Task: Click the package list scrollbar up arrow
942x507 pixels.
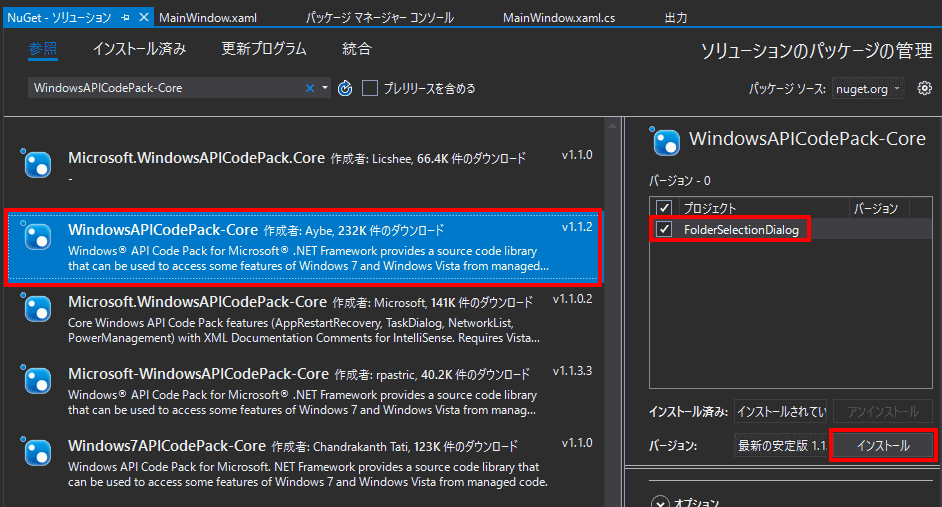Action: tap(612, 126)
